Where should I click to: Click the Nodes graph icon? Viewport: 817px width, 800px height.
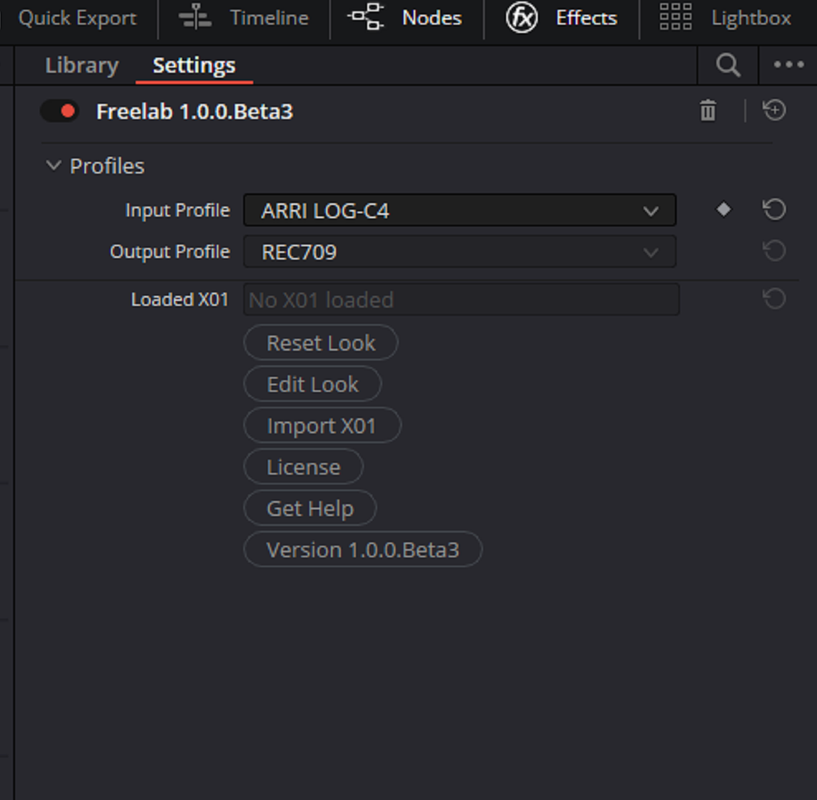tap(366, 17)
